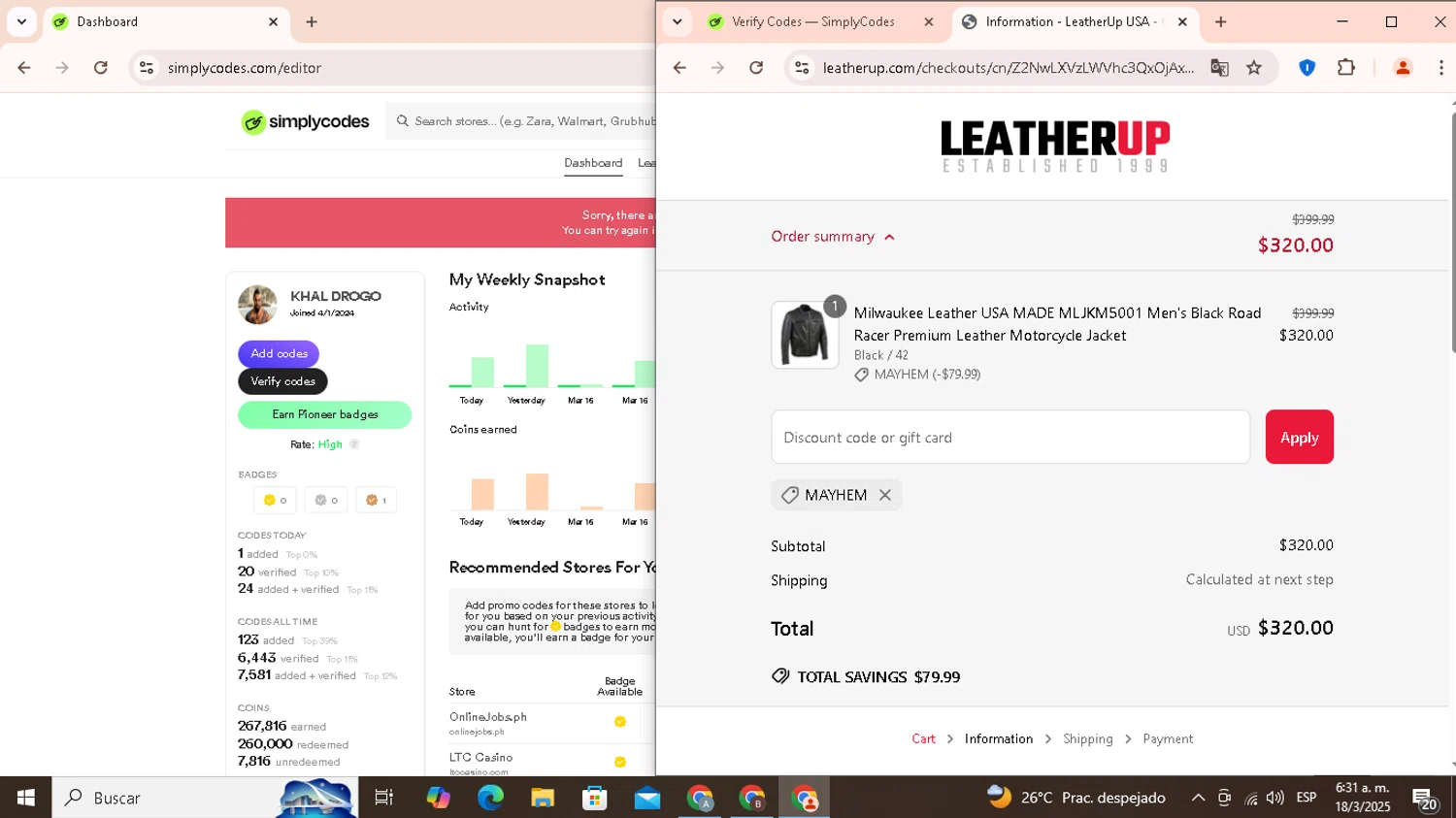Screen dimensions: 1456x818
Task: Open a new tab in Dashboard window
Action: pos(312,21)
